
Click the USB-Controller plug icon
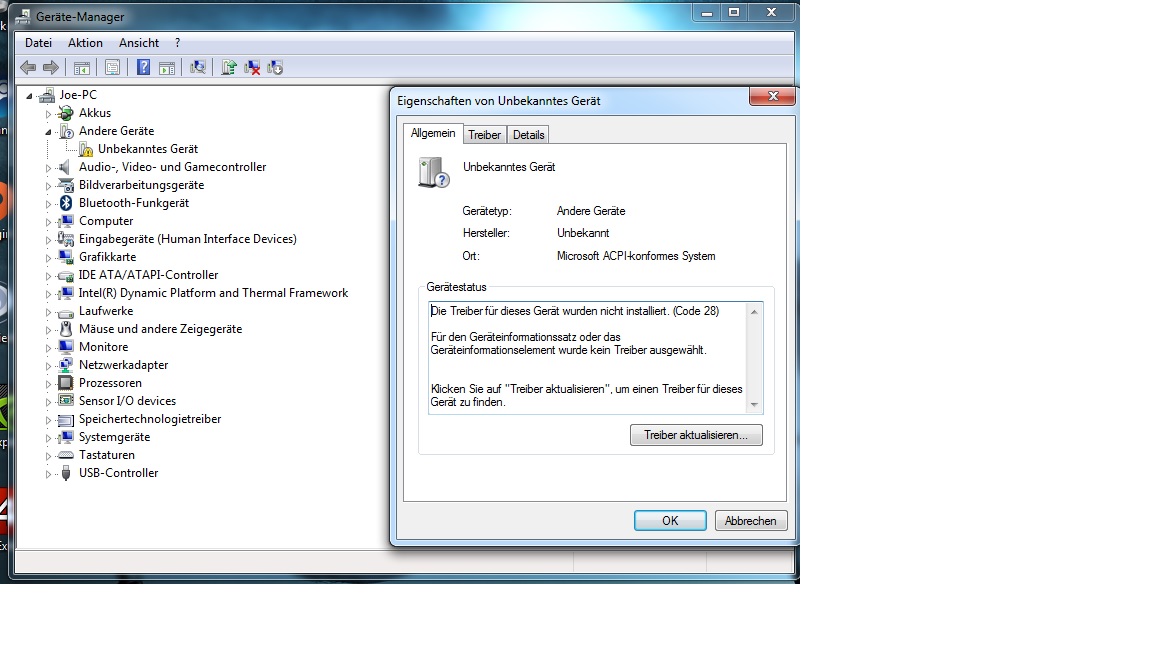coord(66,473)
